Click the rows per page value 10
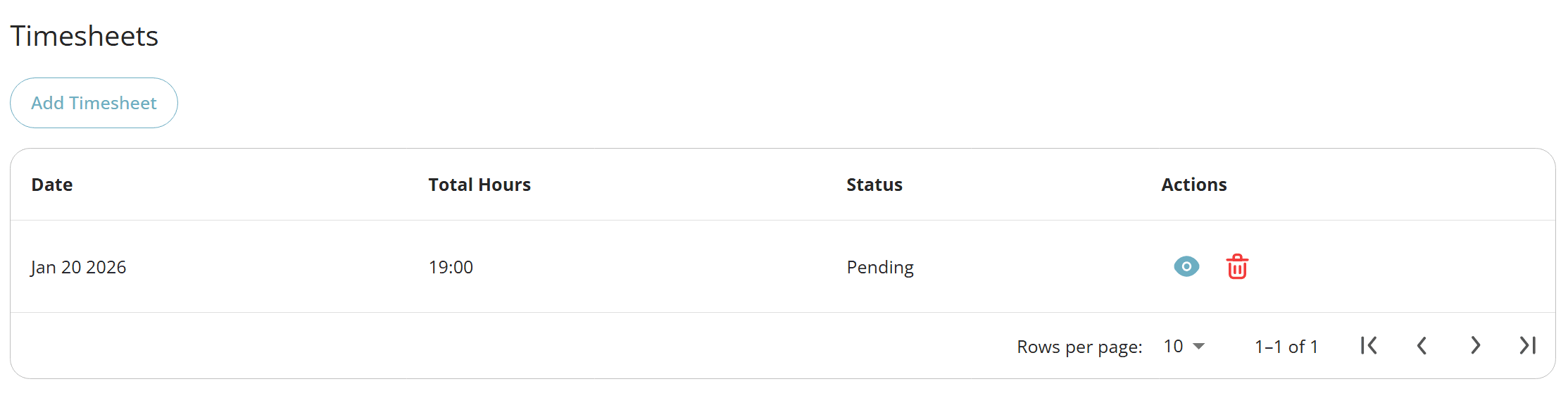The height and width of the screenshot is (403, 1568). [x=1173, y=346]
